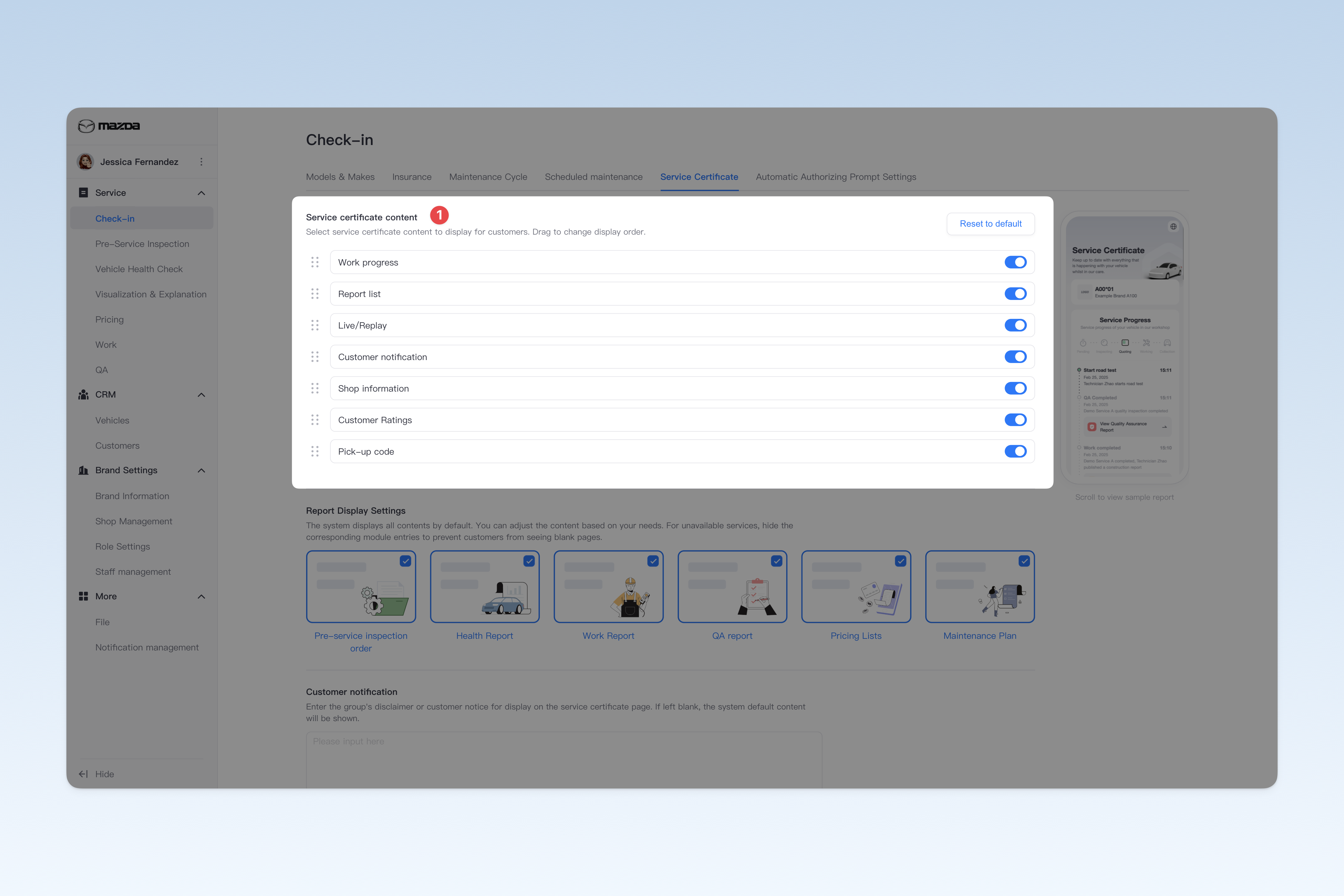Turn off the Work progress switch
Screen dimensions: 1344x896
1015,262
